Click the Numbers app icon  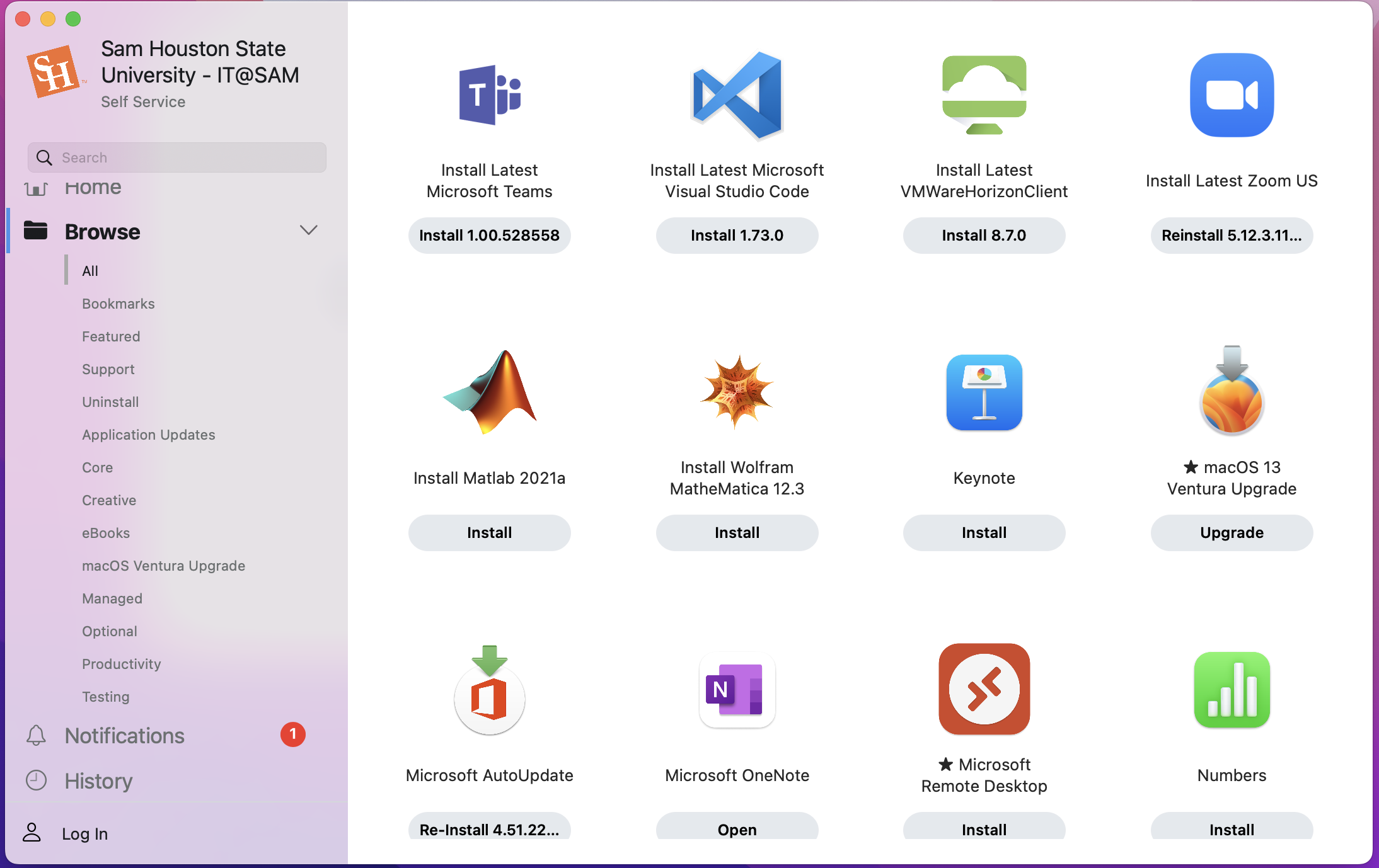tap(1232, 690)
